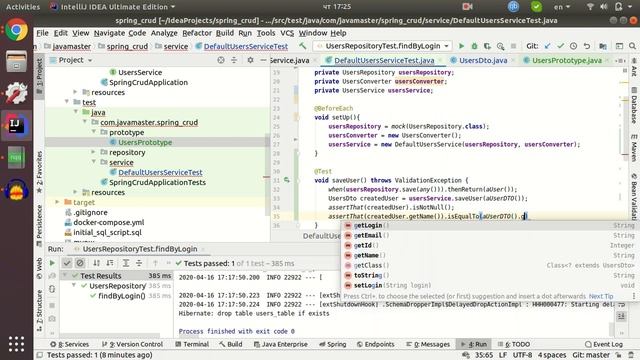640x360 pixels.
Task: Revert changes with Git rollback icon
Action: coord(587,46)
